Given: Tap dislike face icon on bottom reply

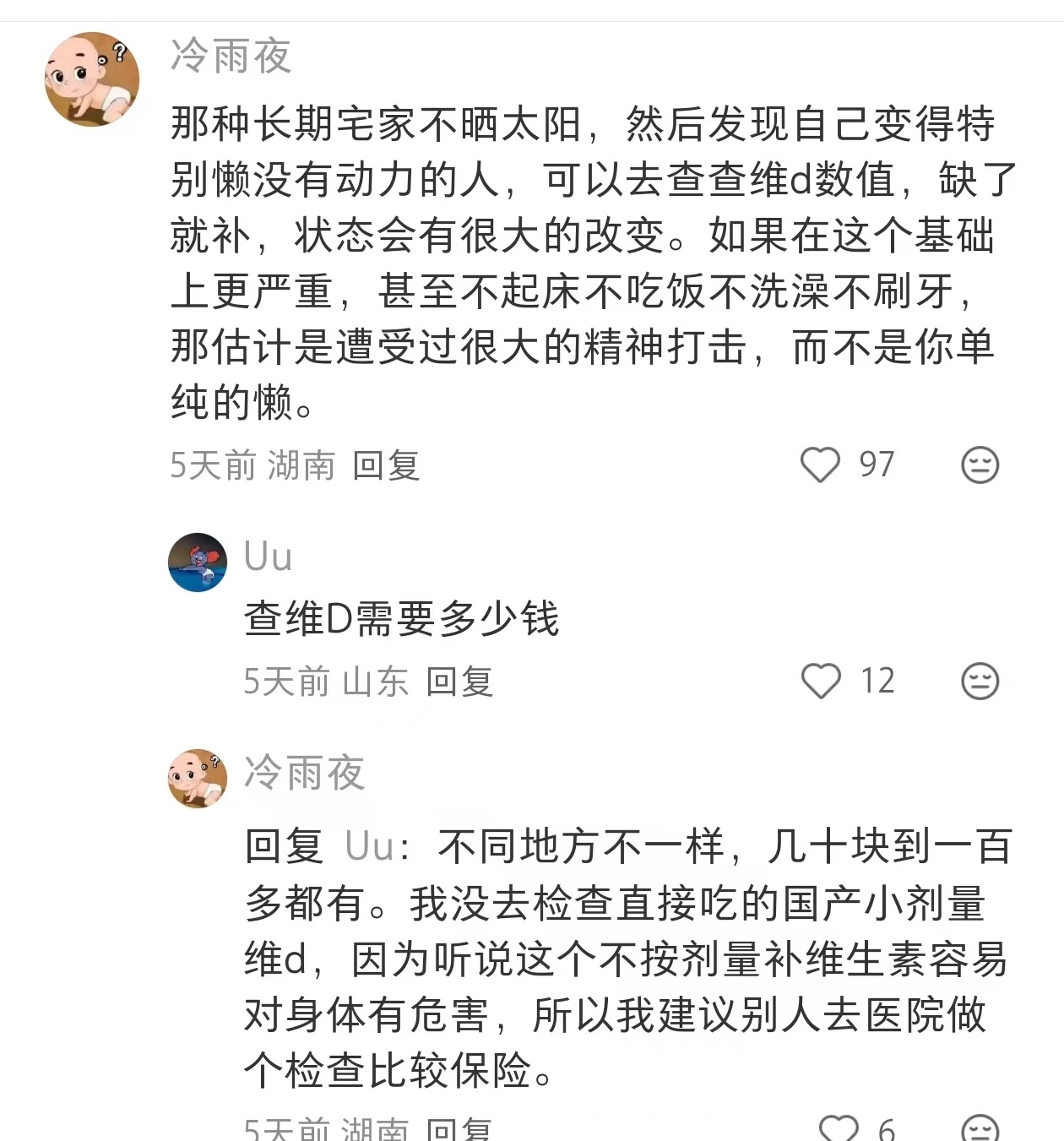Looking at the screenshot, I should (980, 1128).
